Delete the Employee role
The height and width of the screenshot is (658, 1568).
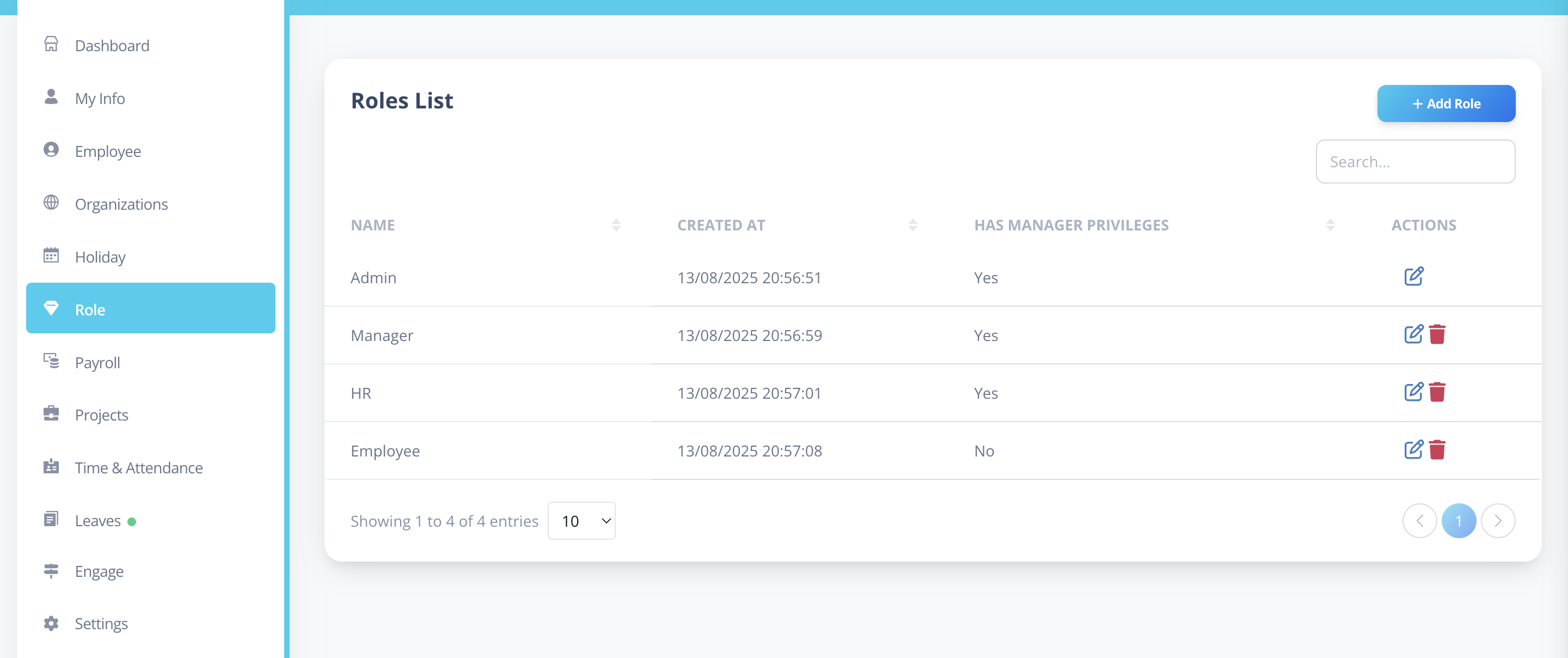pyautogui.click(x=1437, y=449)
